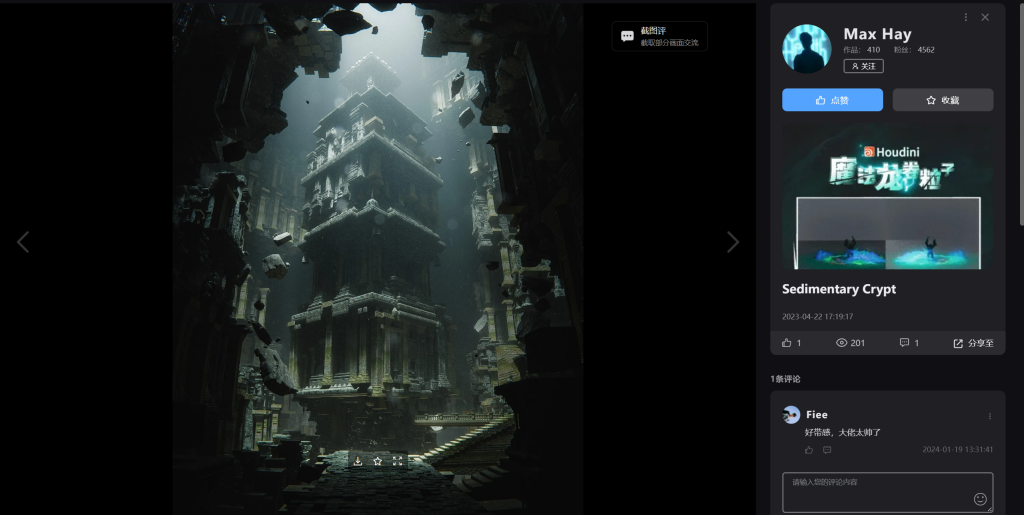Open the options menu on Fiee's comment
1024x515 pixels.
[990, 416]
